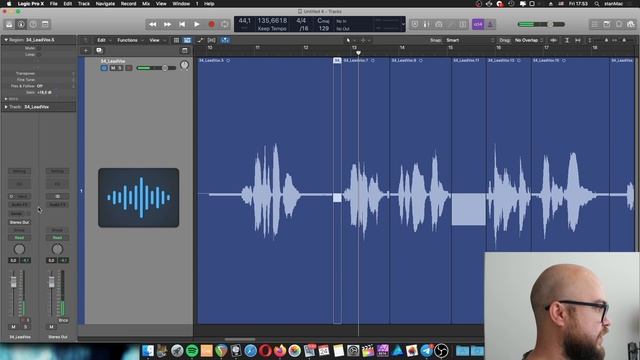
Task: Select the pointer tool menu
Action: tap(350, 40)
